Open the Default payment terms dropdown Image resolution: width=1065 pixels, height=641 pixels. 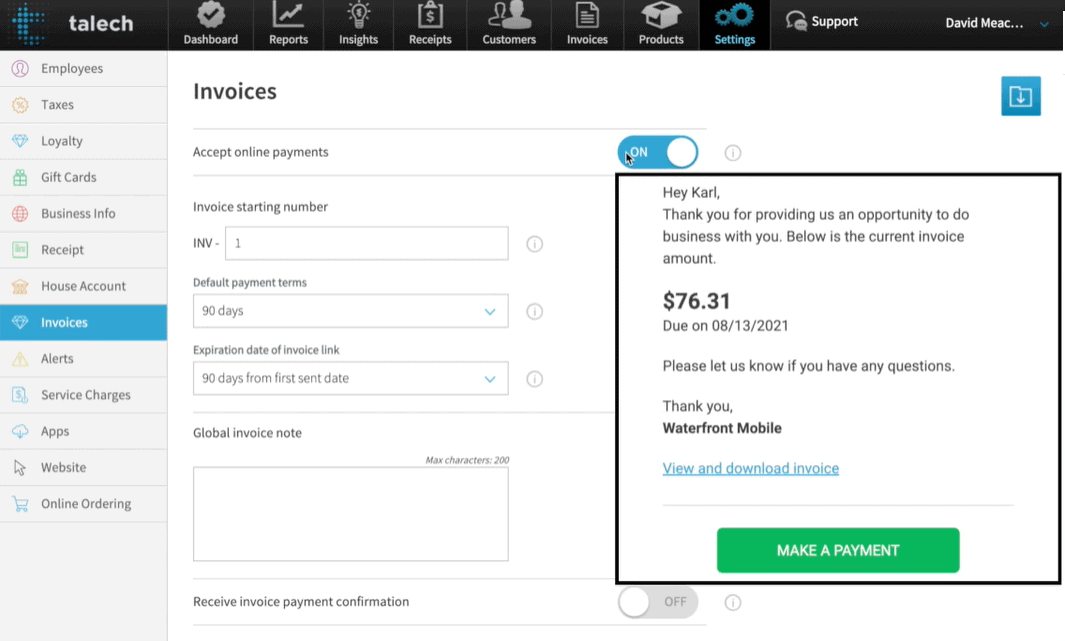pos(350,311)
